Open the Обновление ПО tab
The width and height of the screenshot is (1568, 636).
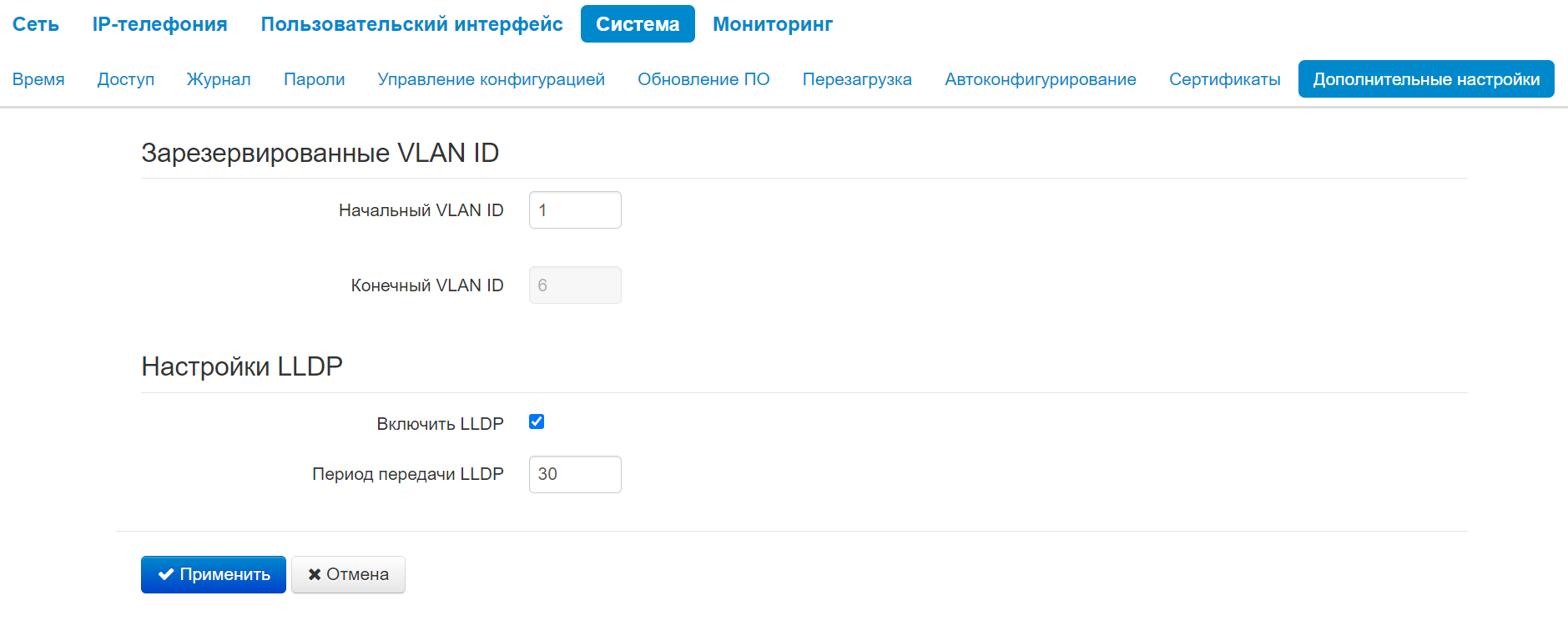tap(703, 79)
